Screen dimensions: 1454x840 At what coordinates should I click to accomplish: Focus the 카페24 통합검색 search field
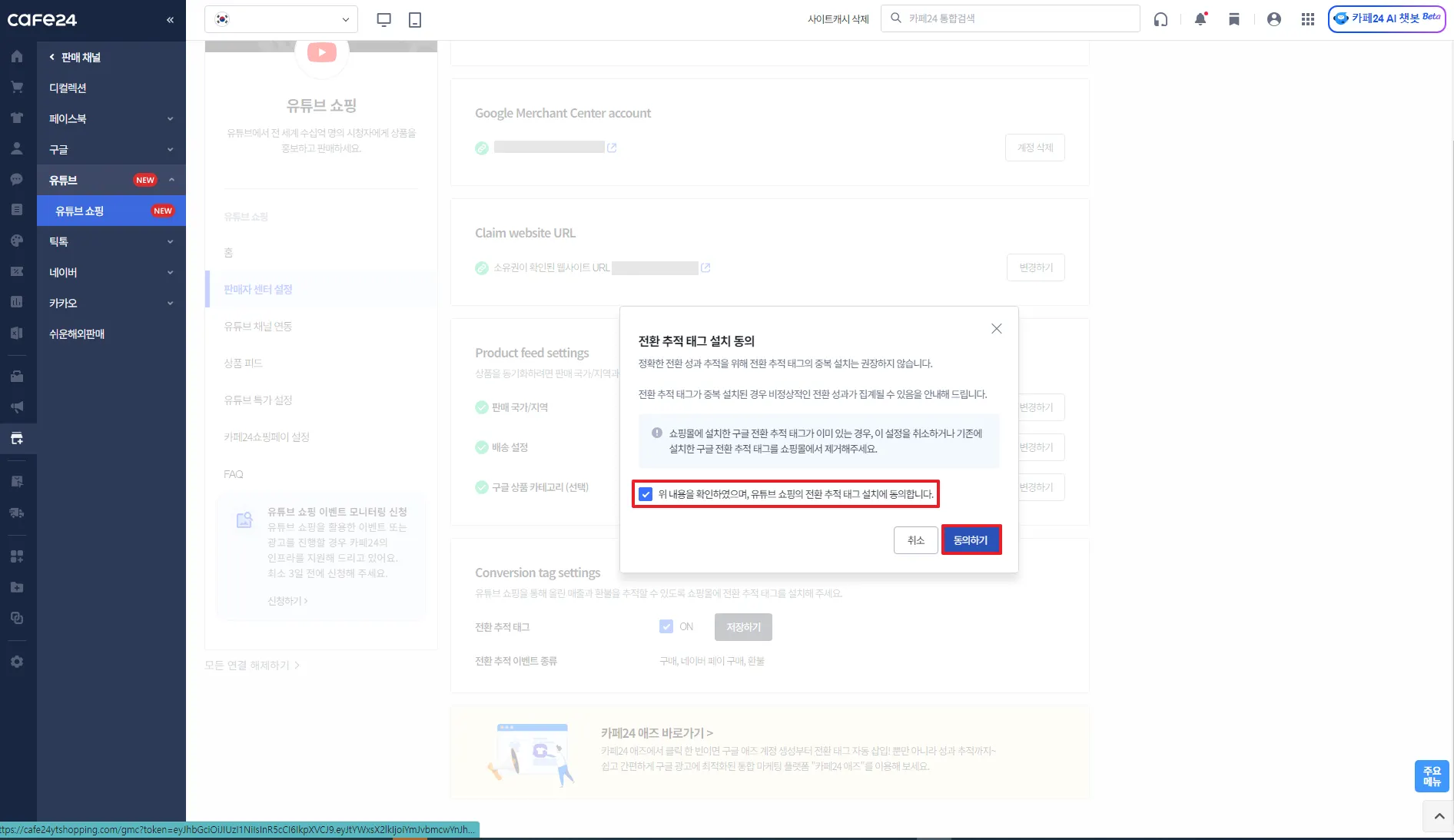coord(1011,18)
